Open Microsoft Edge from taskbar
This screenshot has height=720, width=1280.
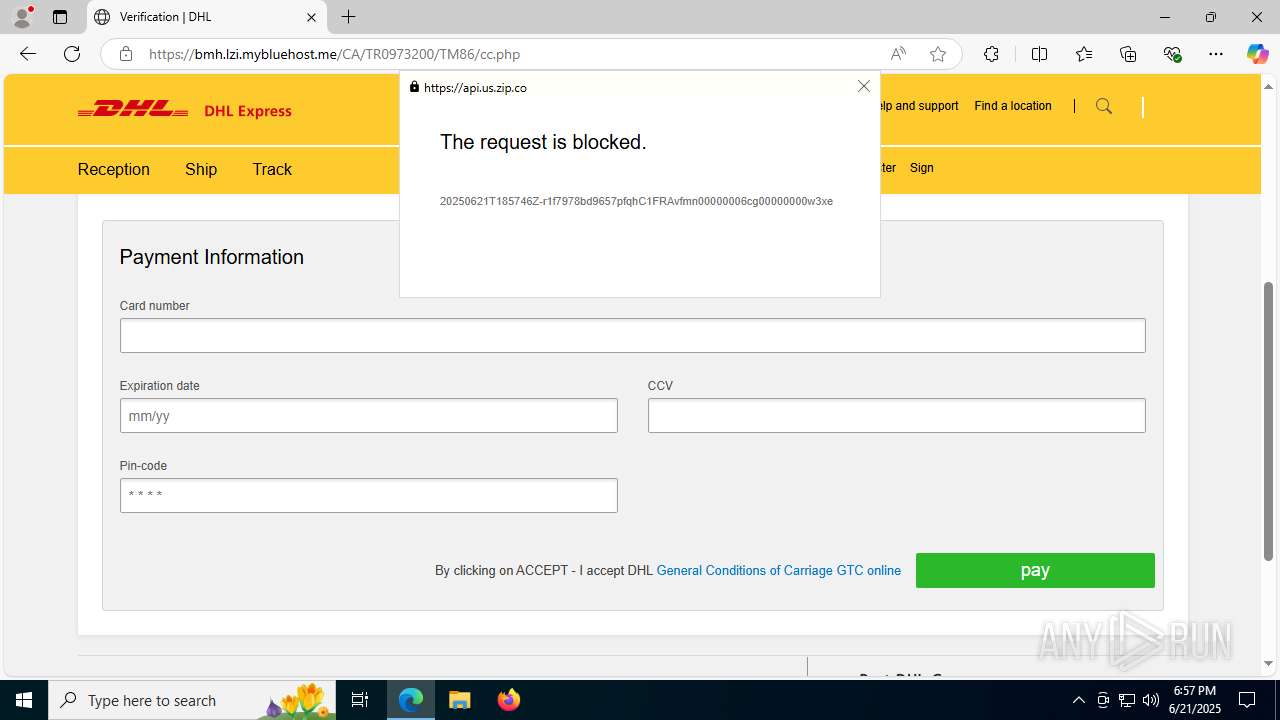tap(411, 700)
